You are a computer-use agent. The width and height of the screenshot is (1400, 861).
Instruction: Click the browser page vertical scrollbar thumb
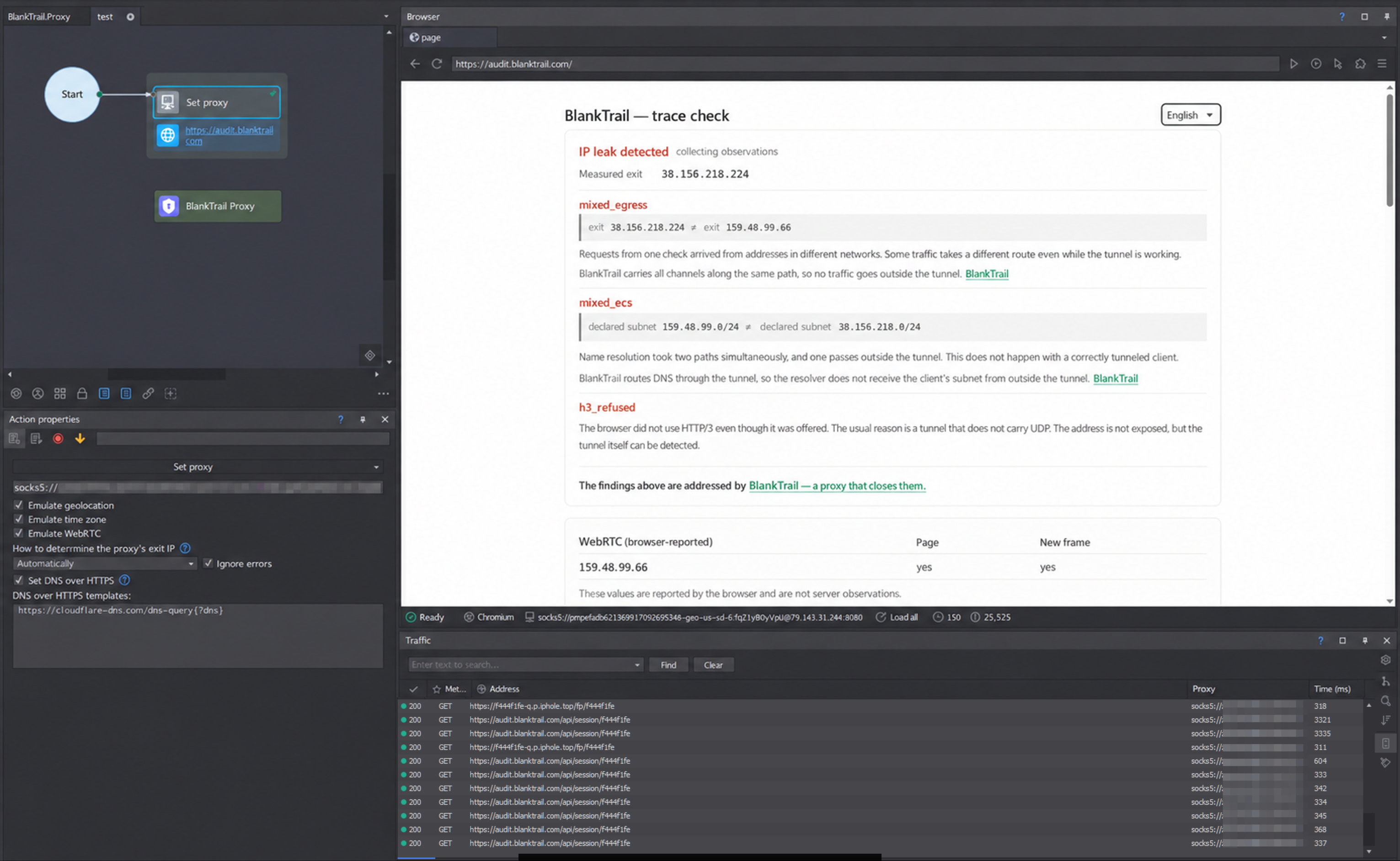tap(1389, 150)
